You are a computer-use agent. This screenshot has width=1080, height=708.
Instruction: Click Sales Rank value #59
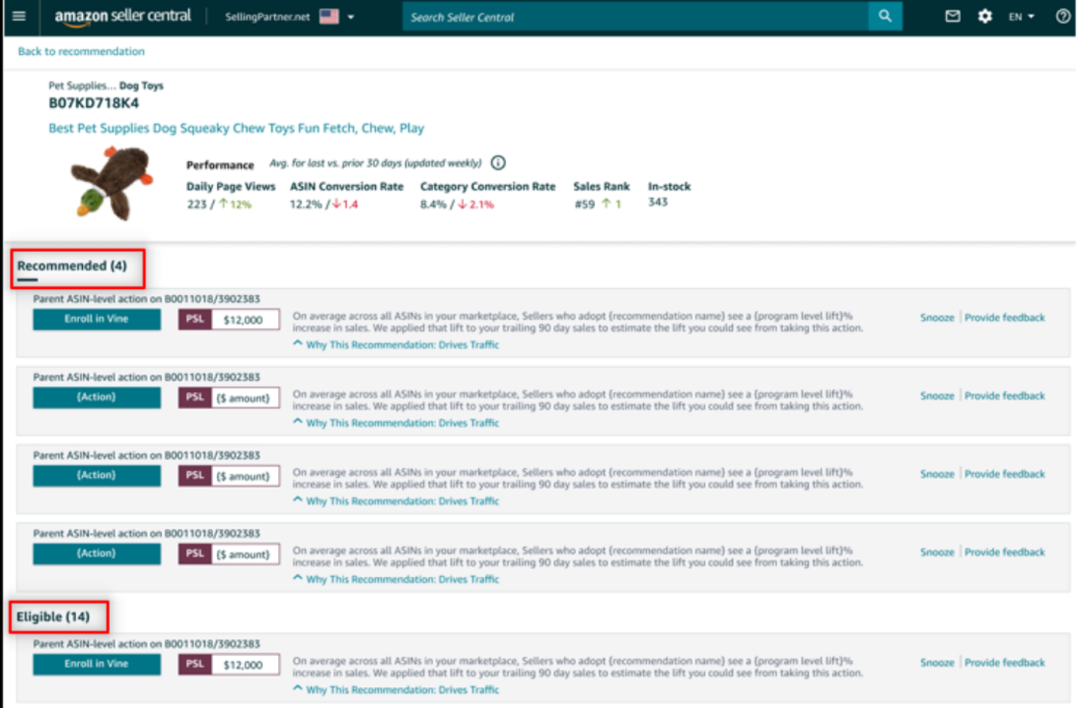coord(585,205)
